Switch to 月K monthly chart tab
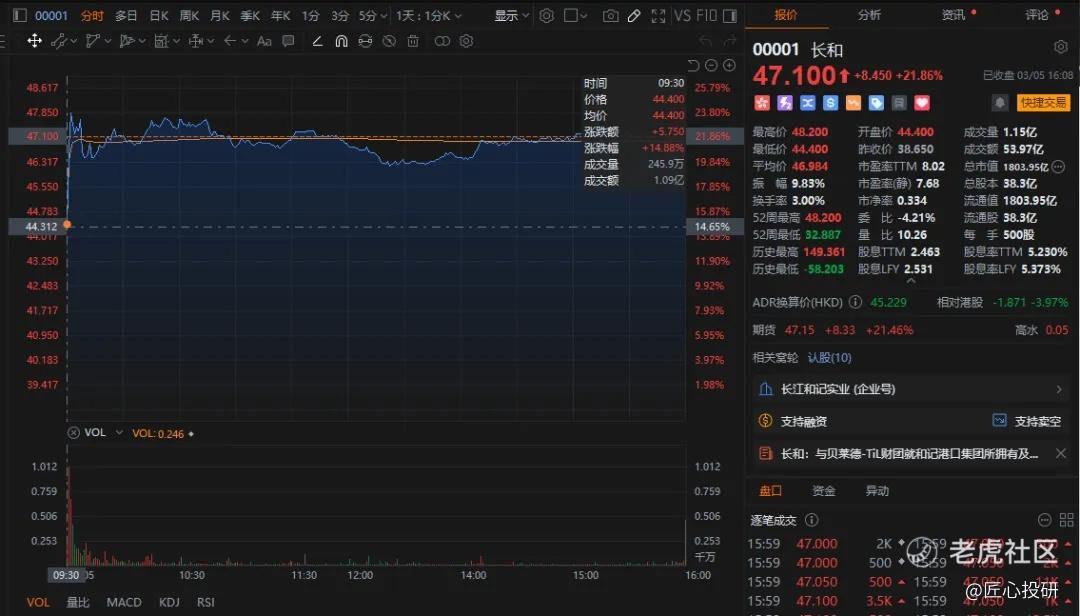 tap(220, 15)
